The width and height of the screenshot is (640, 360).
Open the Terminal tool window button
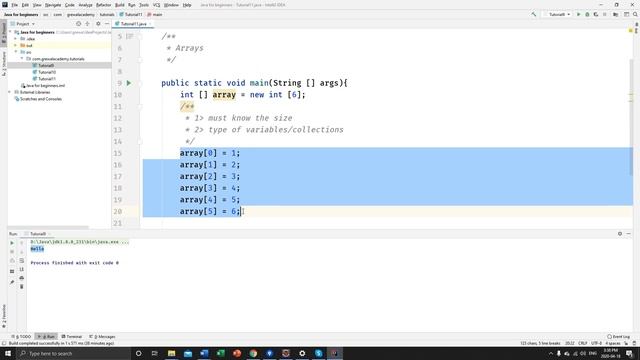72,337
